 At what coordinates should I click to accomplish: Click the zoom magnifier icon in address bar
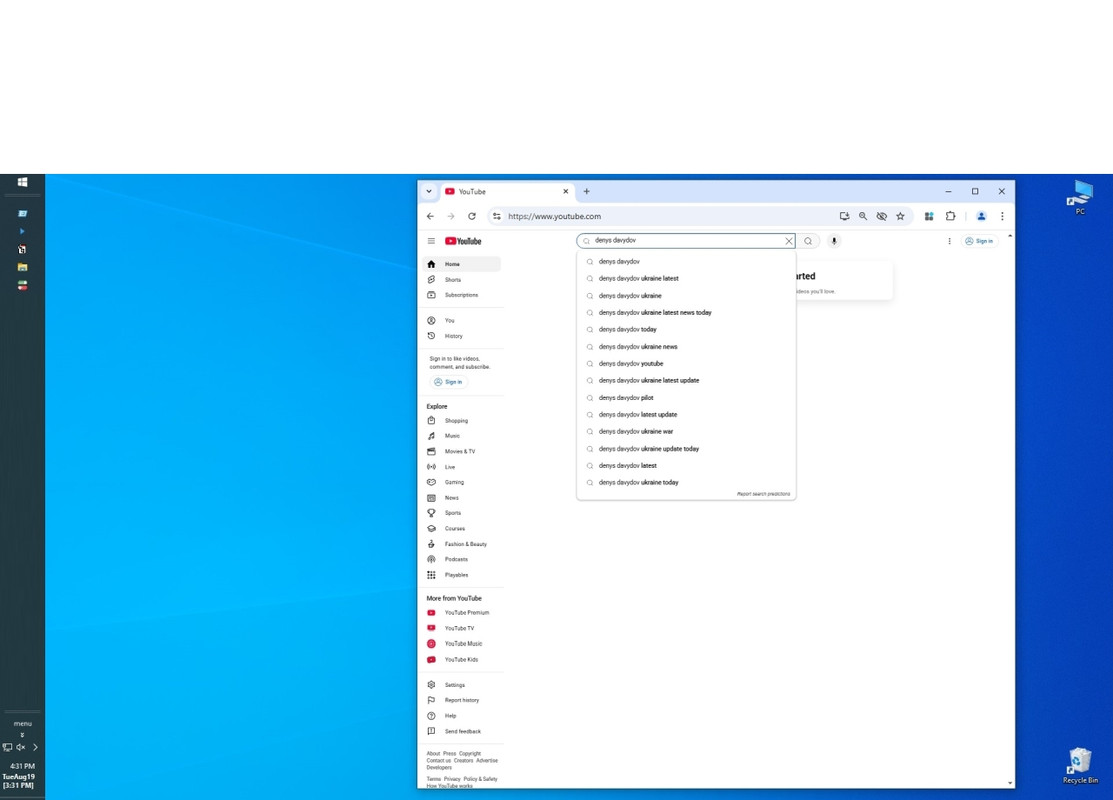[863, 217]
